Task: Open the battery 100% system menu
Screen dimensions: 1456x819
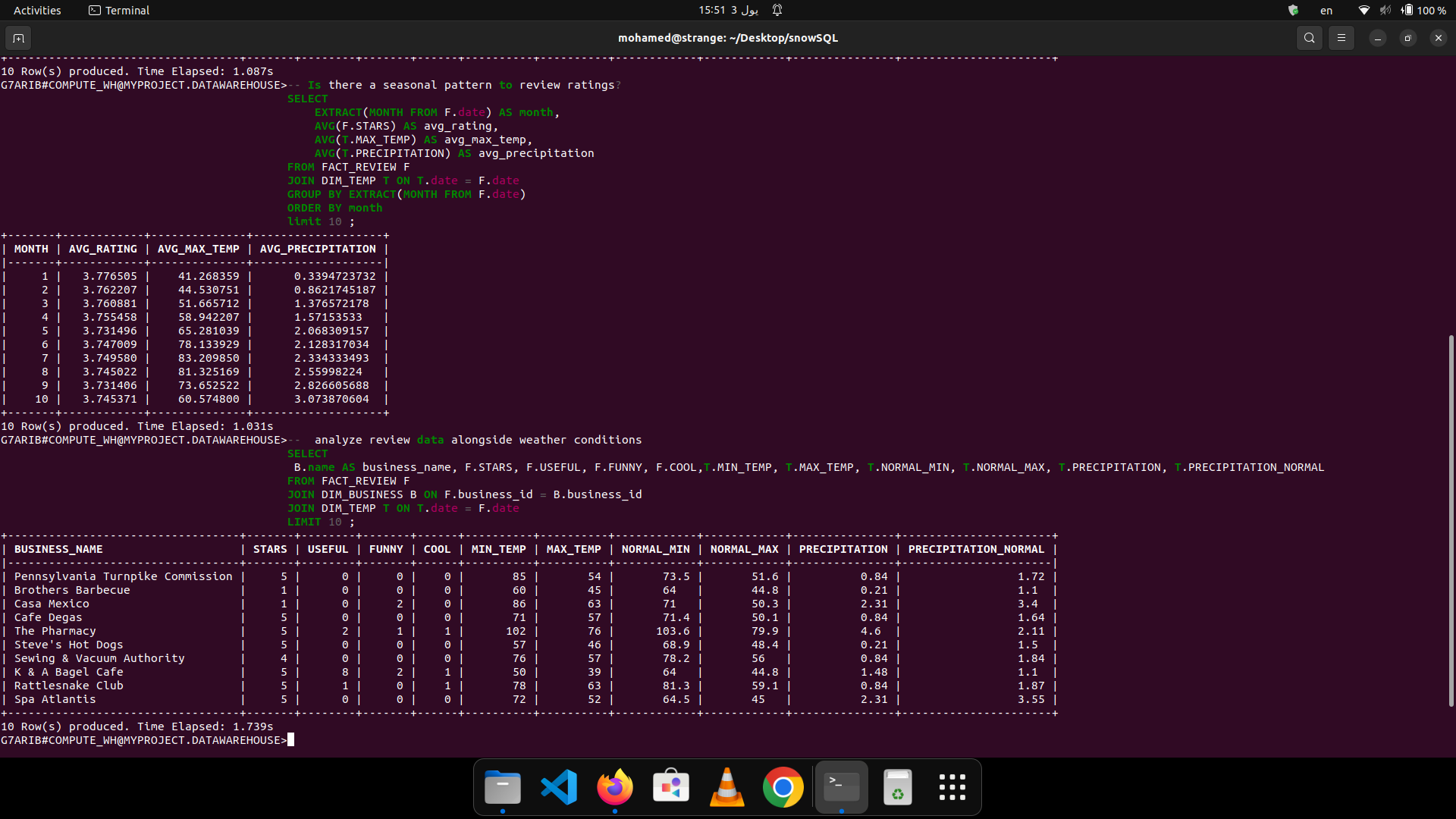Action: point(1424,11)
